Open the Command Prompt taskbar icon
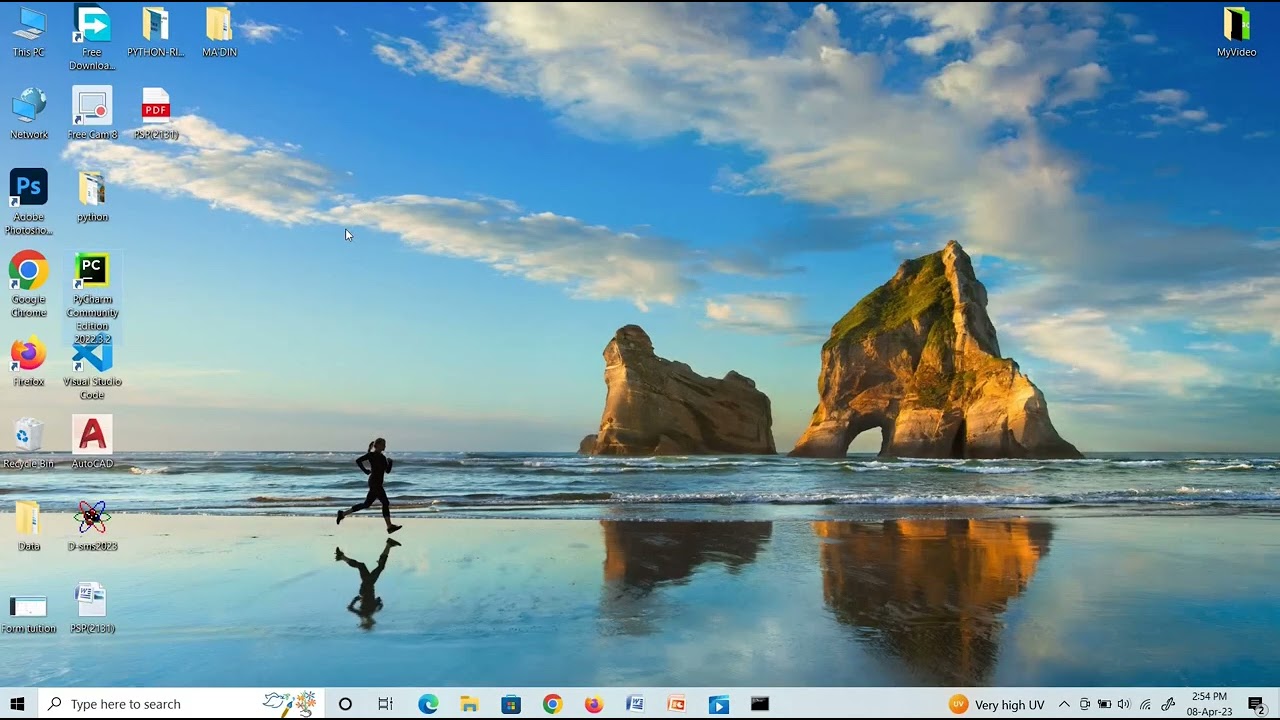This screenshot has height=720, width=1280. (x=760, y=704)
